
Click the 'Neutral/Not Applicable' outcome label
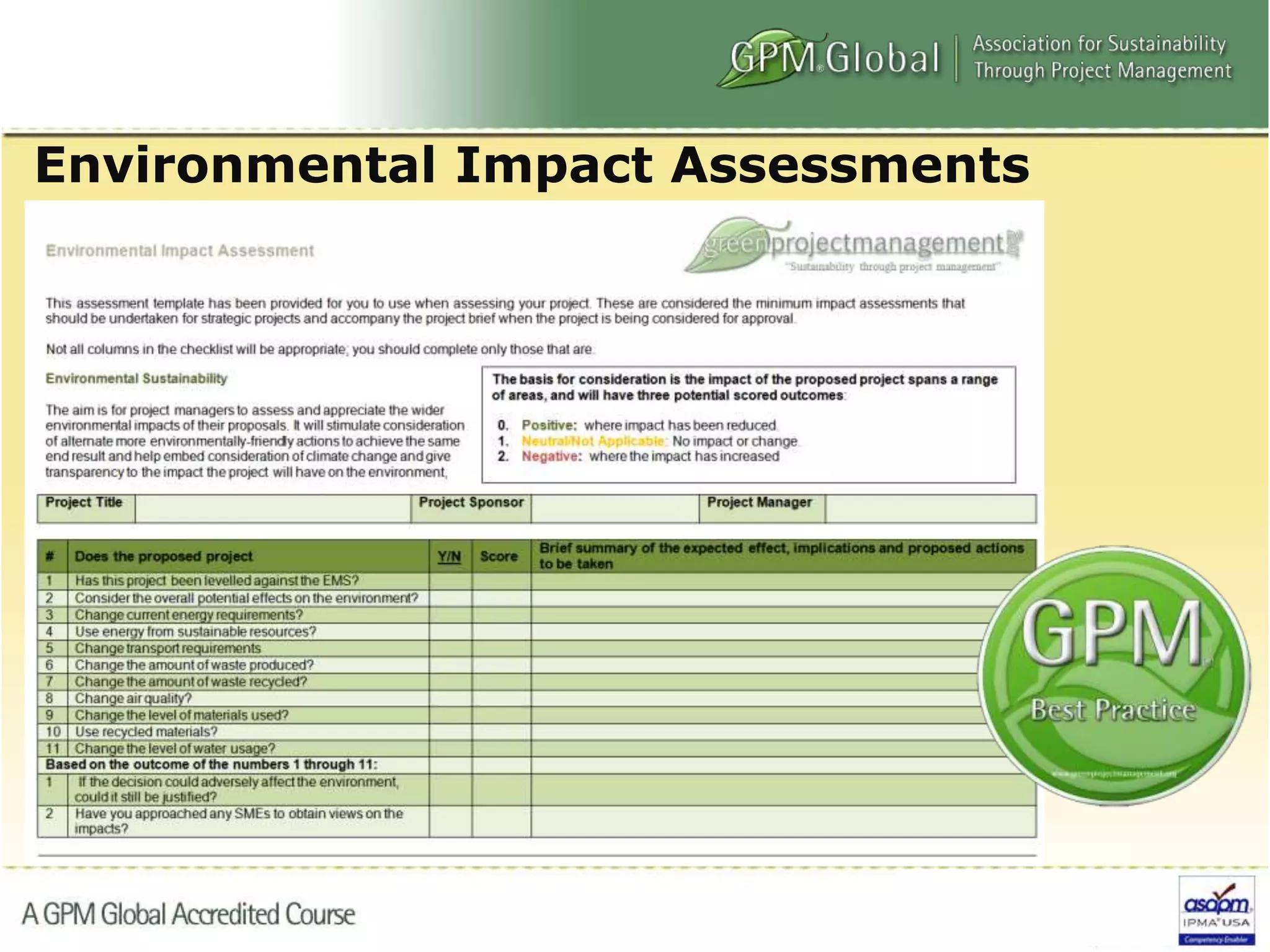pos(593,441)
